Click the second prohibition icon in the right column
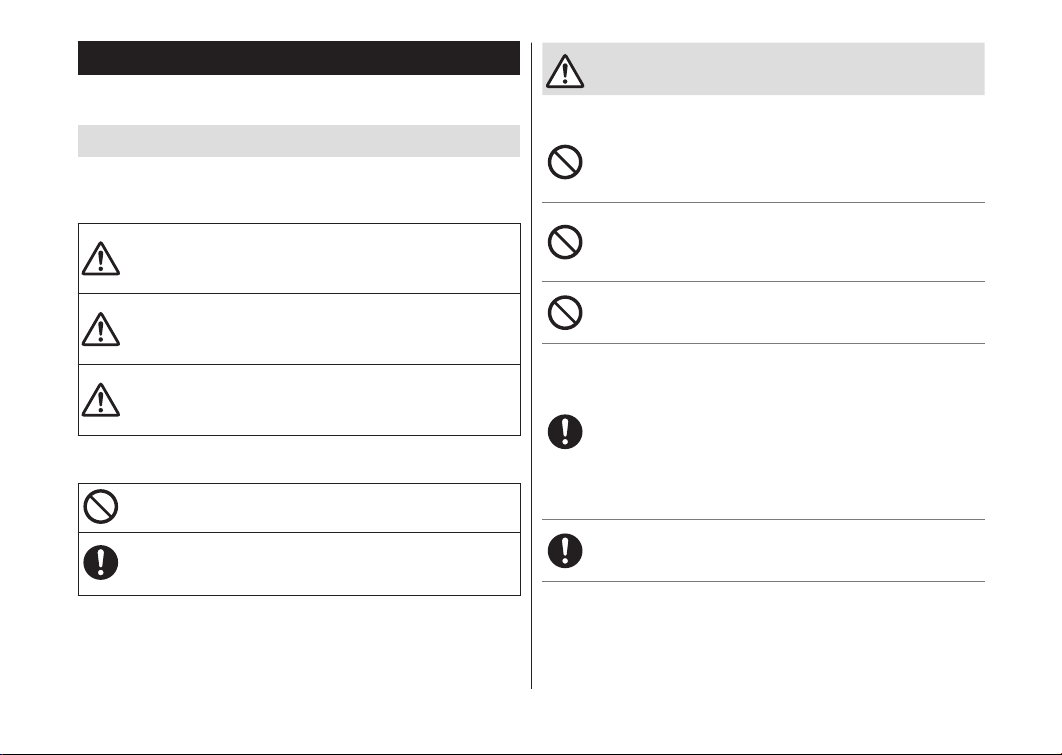1062x755 pixels. (x=565, y=242)
